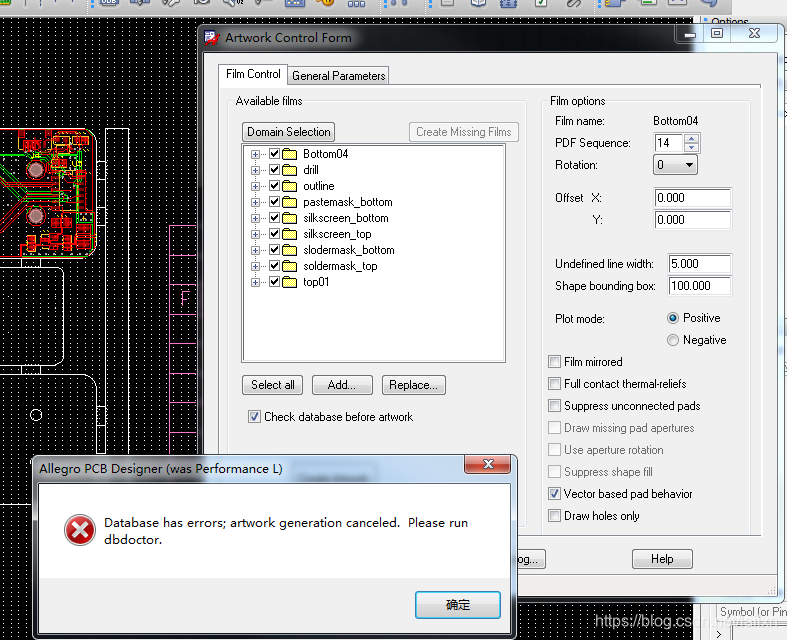Click the silkscreen_top folder icon

click(290, 234)
